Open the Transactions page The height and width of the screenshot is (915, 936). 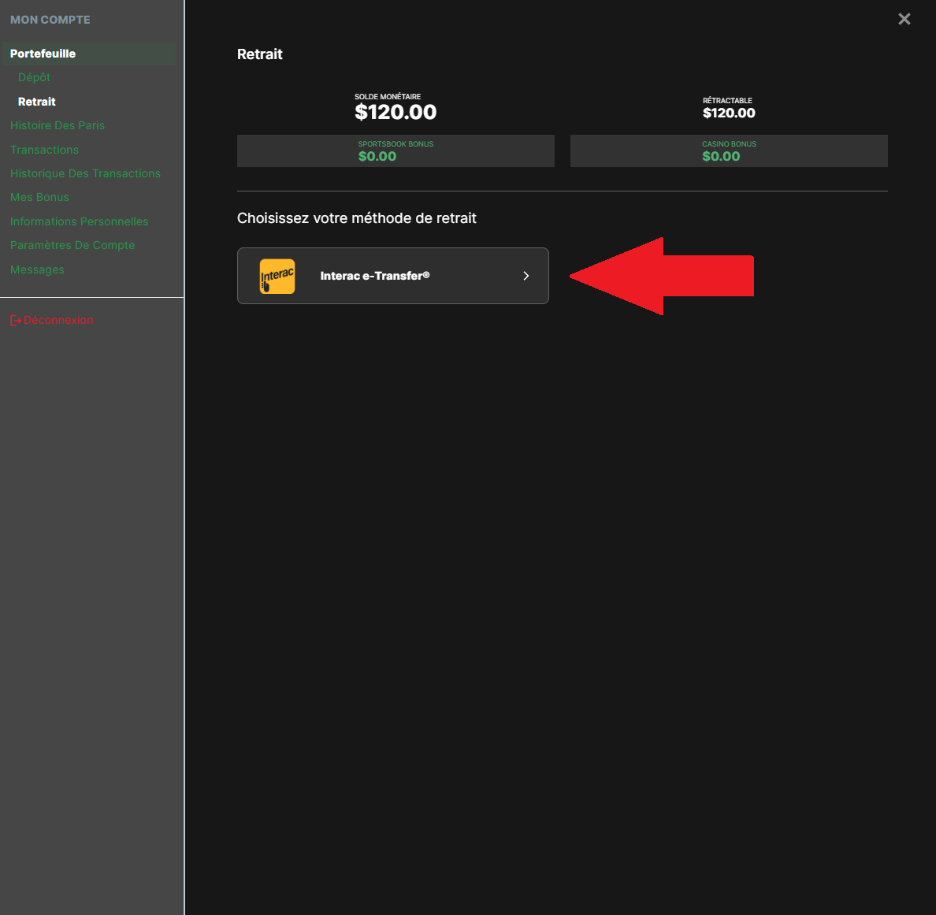[44, 150]
